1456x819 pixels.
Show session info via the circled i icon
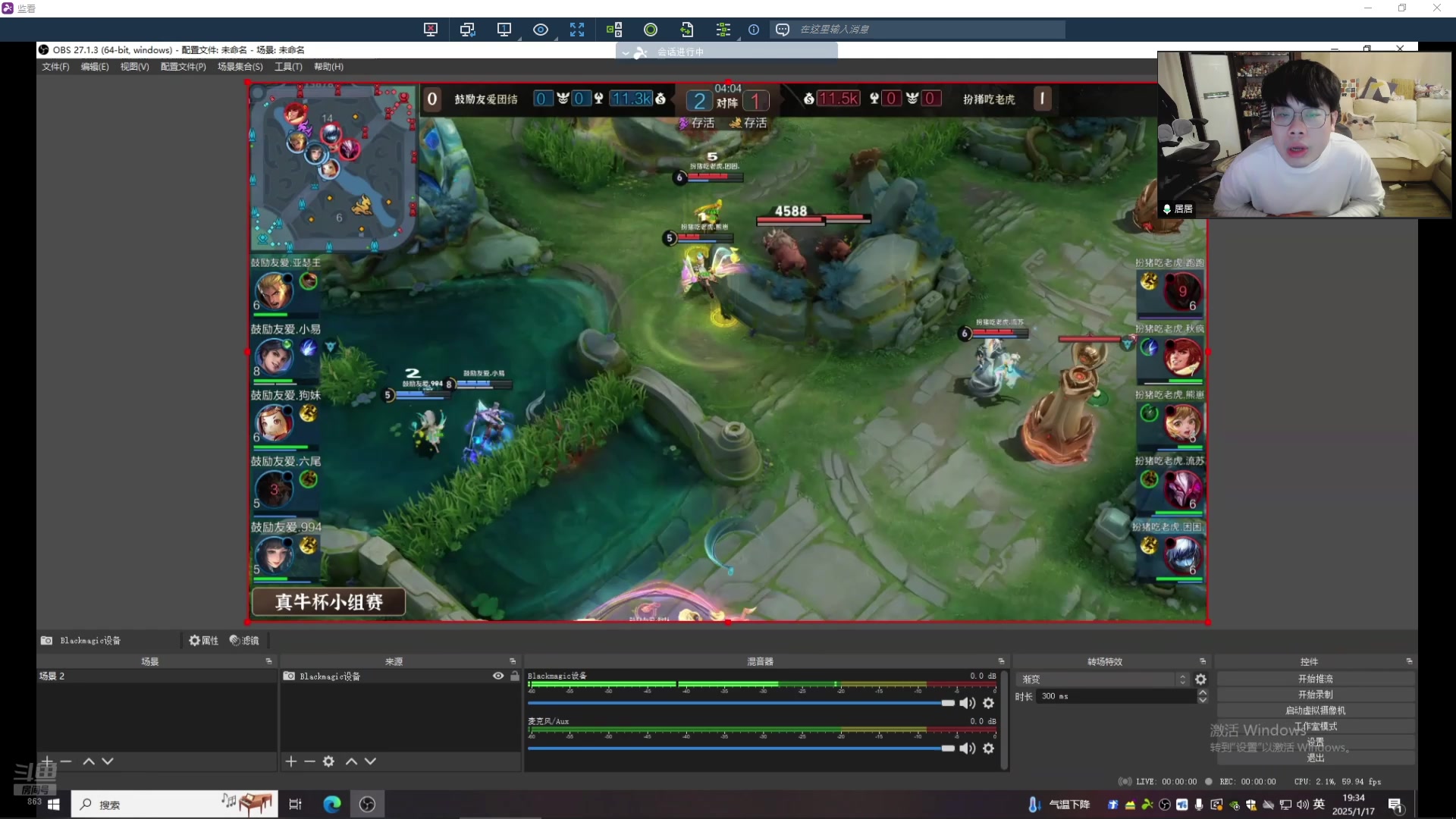754,30
